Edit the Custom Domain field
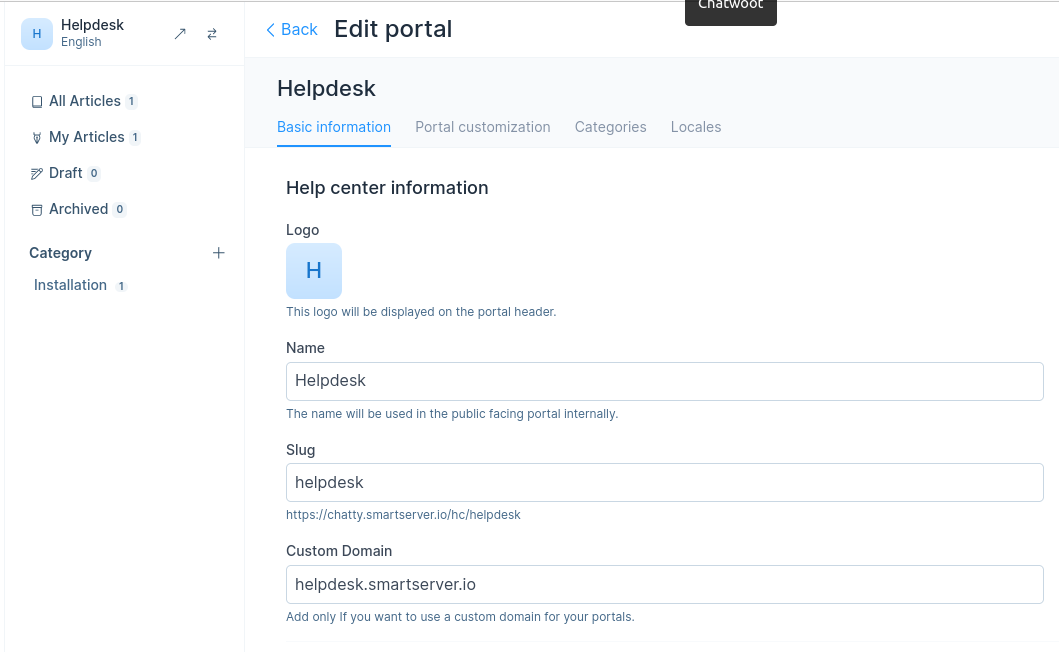This screenshot has width=1059, height=652. [664, 584]
